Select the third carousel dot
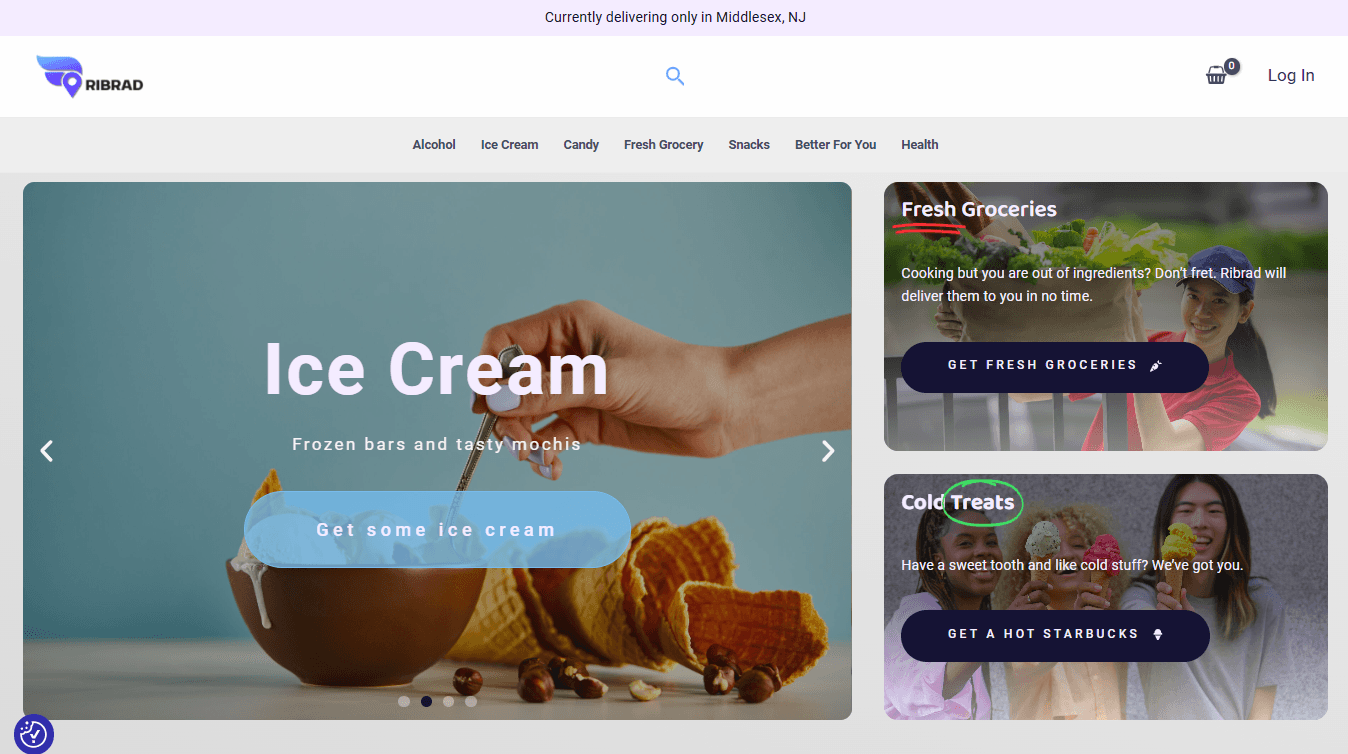This screenshot has height=754, width=1348. point(449,702)
